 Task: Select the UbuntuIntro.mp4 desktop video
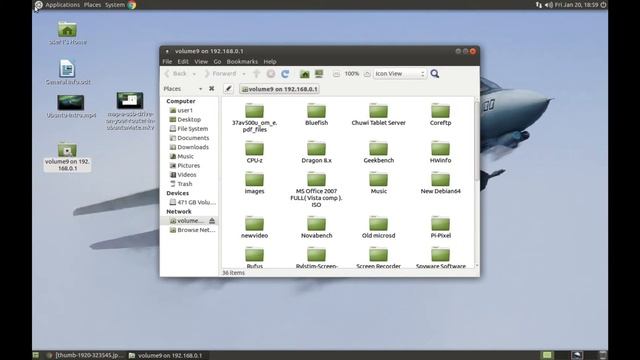coord(71,107)
